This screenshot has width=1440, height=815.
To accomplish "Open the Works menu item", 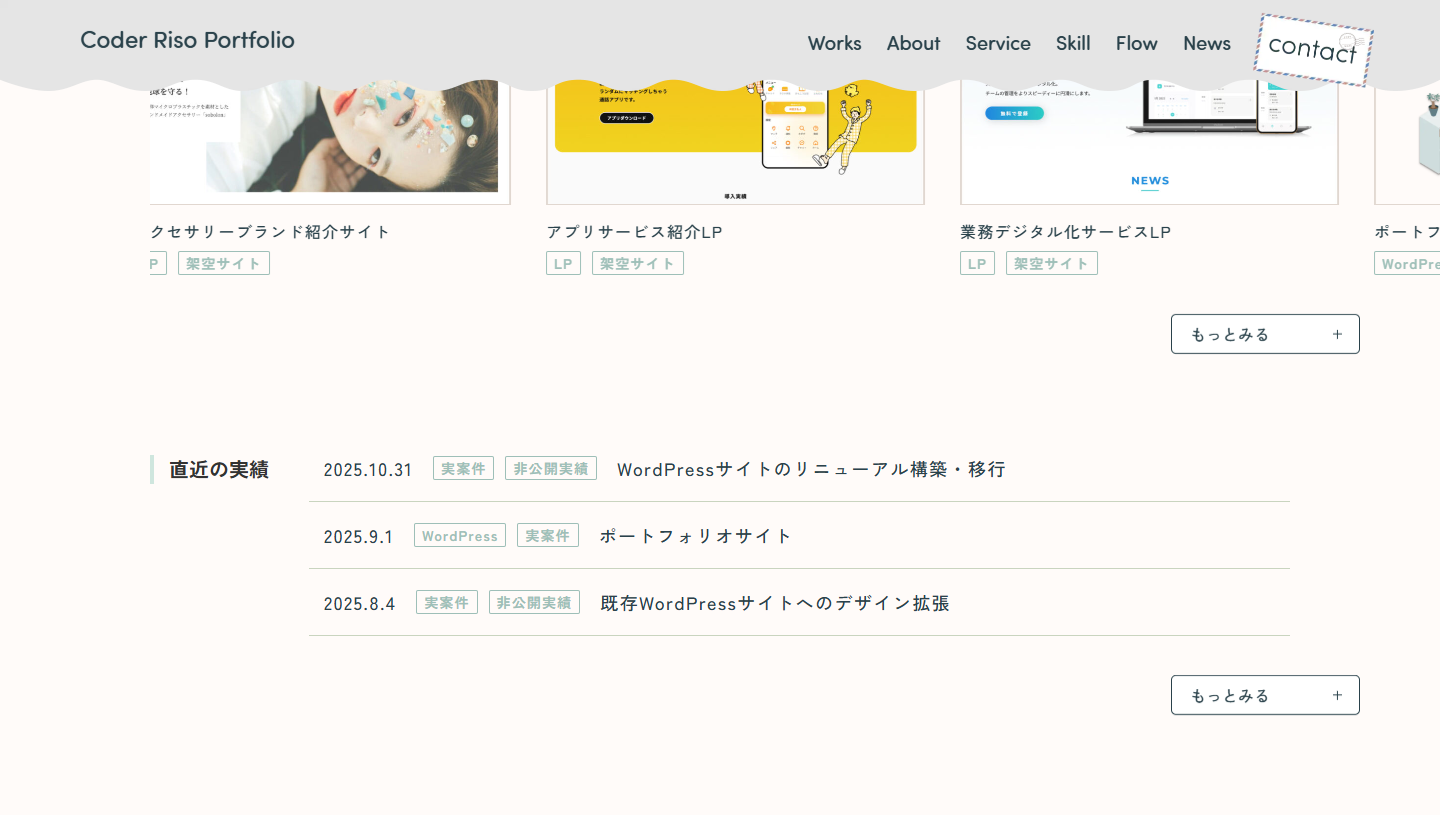I will [834, 43].
